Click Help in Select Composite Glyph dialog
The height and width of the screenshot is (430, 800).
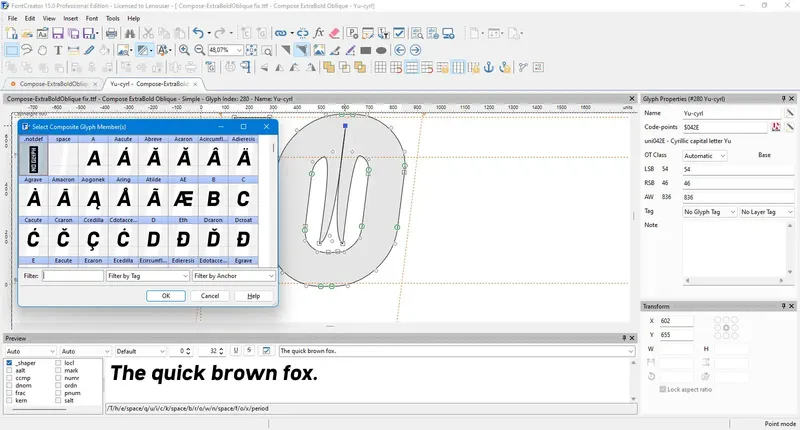254,296
